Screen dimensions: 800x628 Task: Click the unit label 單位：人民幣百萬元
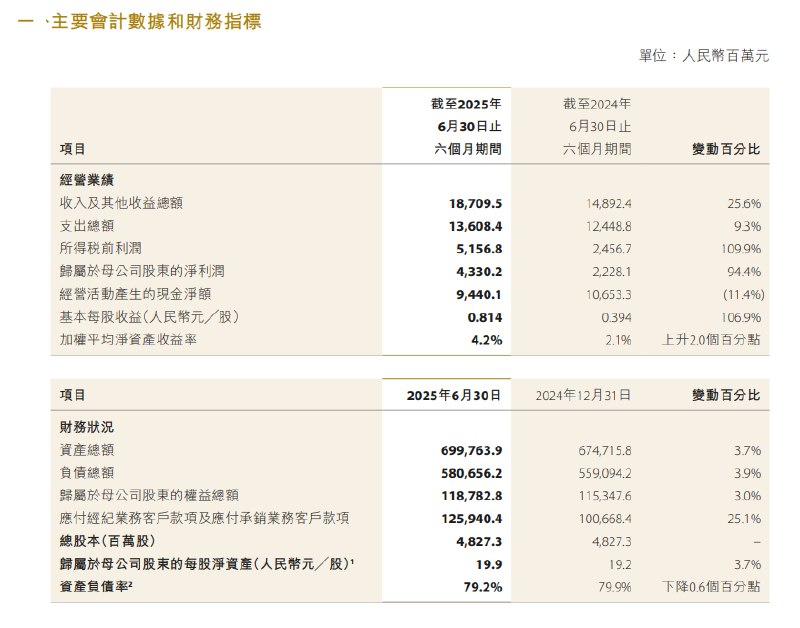click(704, 55)
